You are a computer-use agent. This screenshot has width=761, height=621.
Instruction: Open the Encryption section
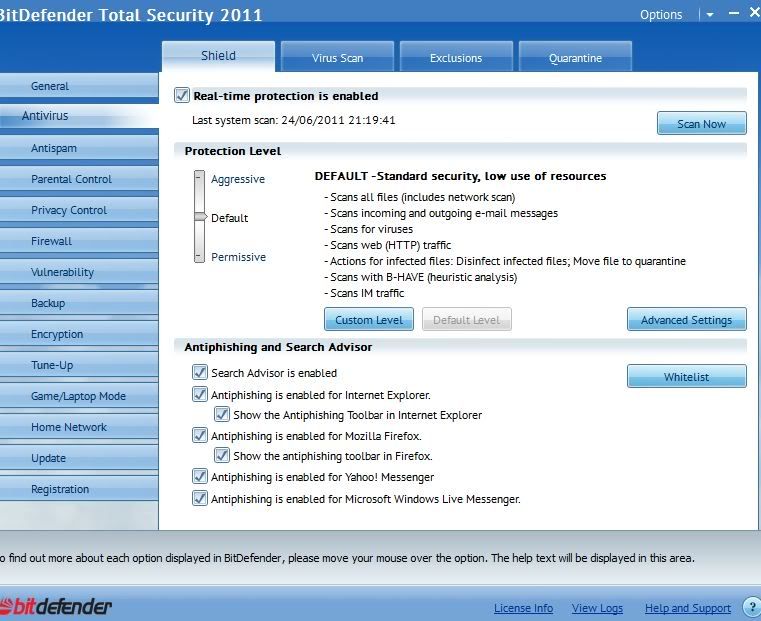pyautogui.click(x=79, y=334)
